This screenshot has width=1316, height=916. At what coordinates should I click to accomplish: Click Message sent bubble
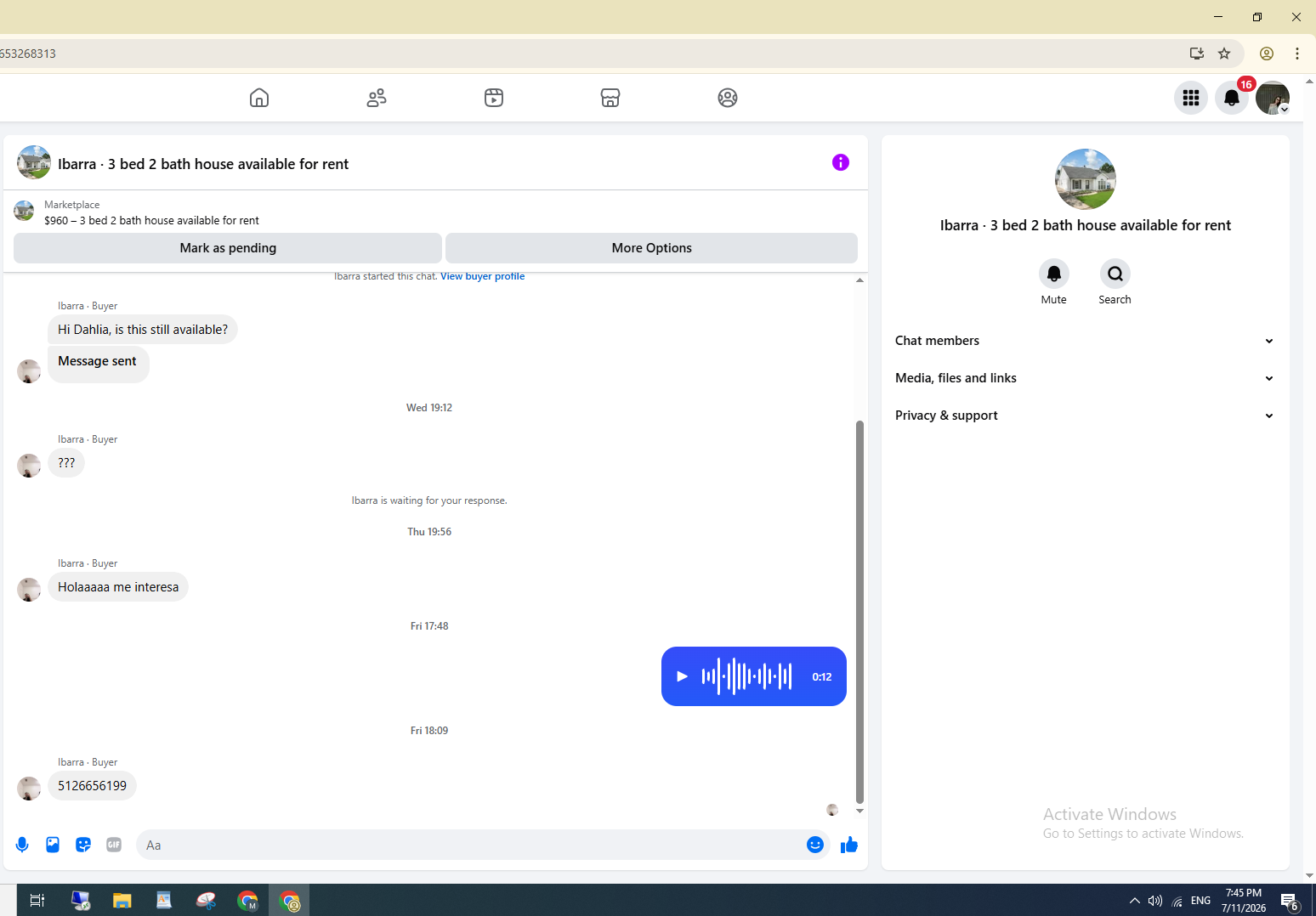(x=98, y=365)
